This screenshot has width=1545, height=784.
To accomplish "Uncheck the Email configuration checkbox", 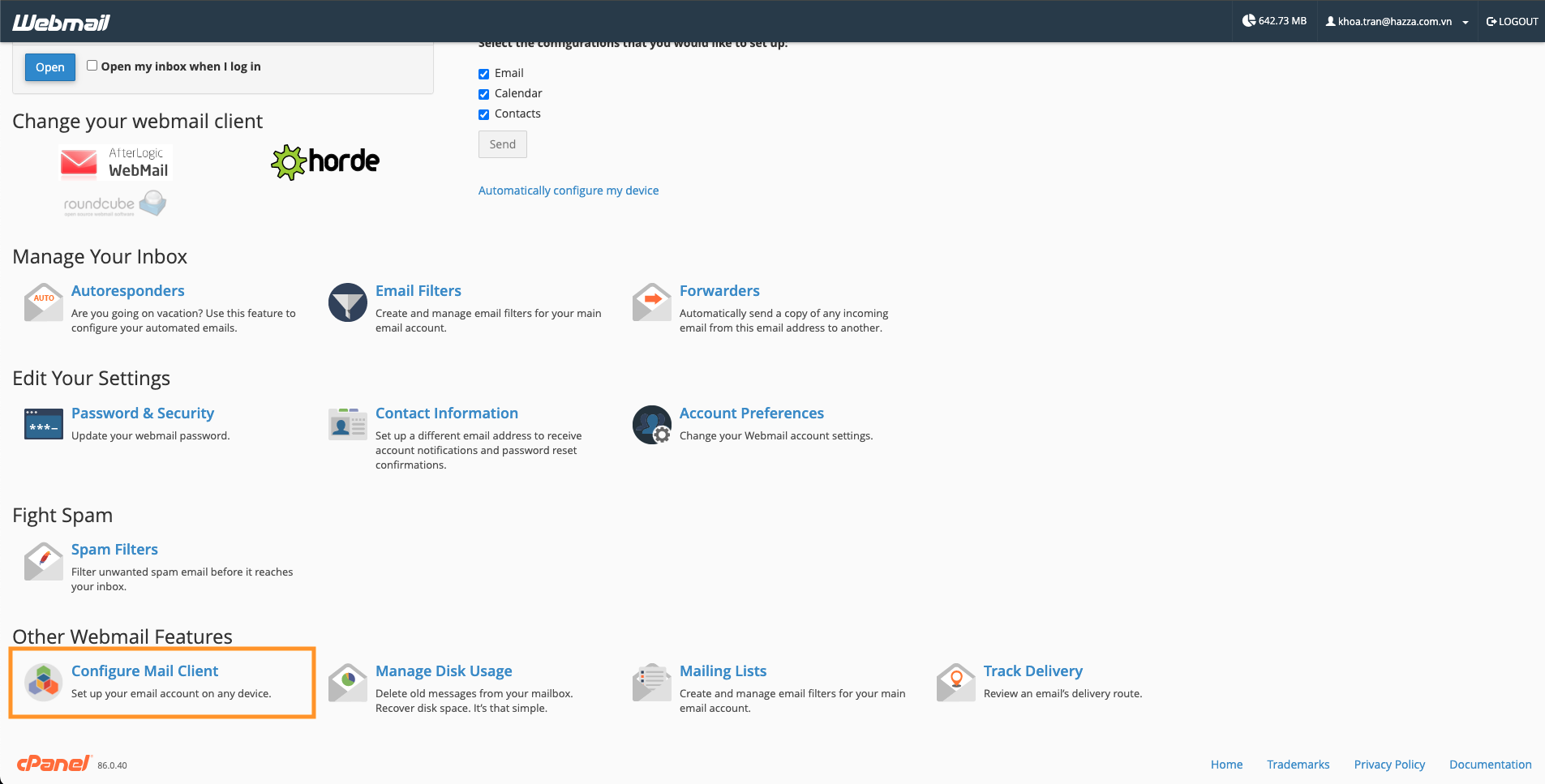I will 483,73.
